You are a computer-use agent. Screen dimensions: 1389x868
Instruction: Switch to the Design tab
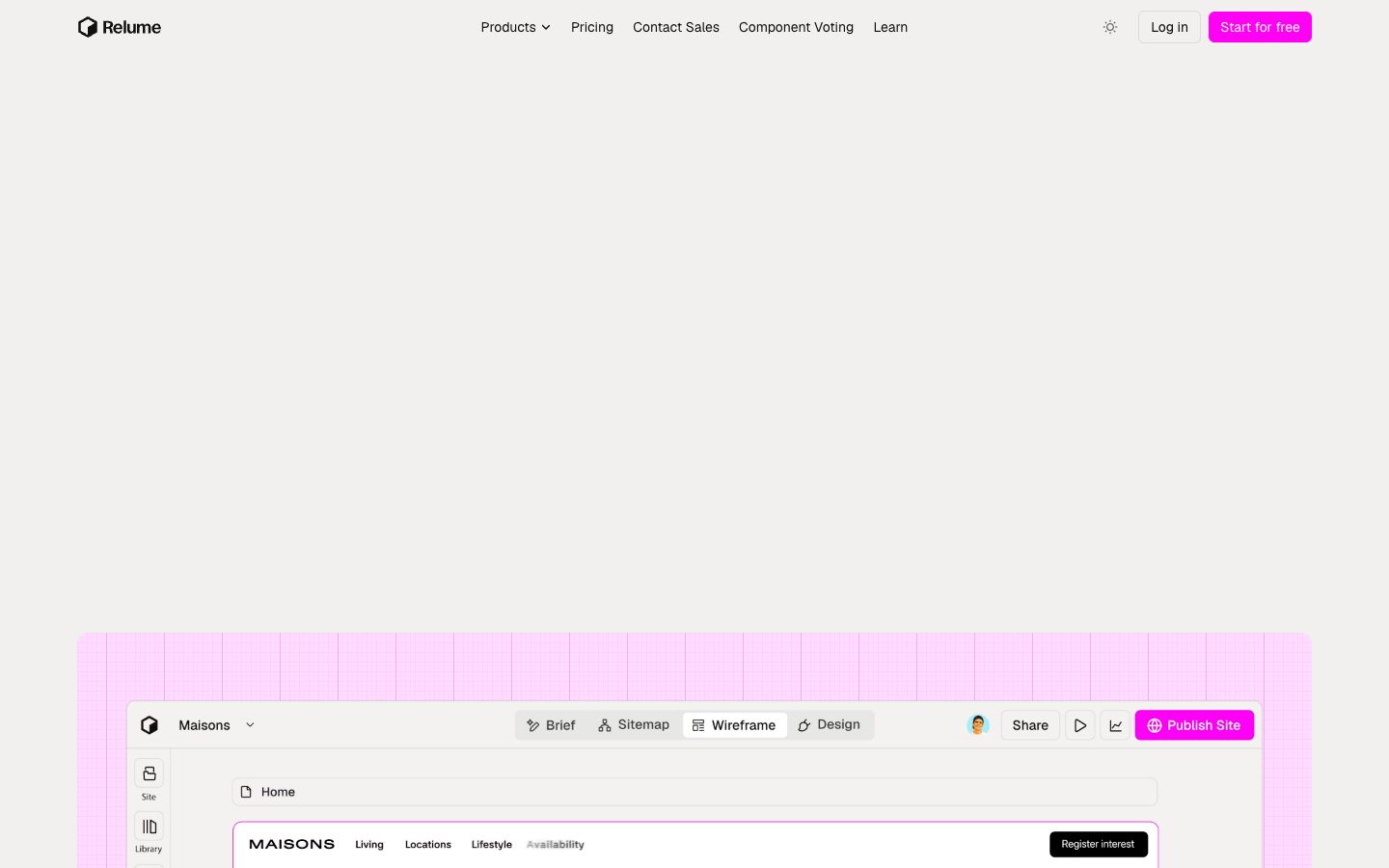coord(830,725)
